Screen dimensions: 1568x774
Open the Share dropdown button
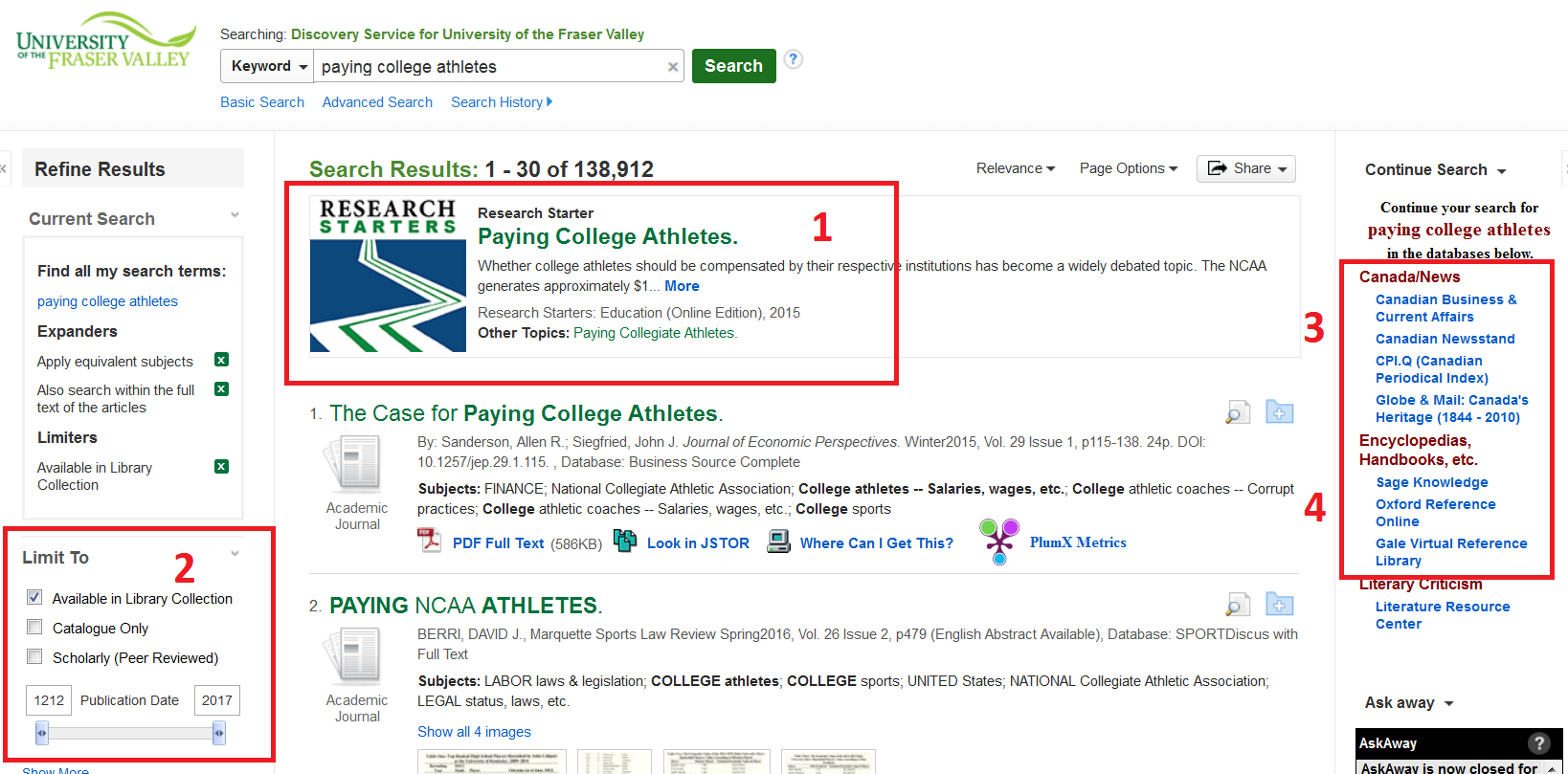tap(1245, 168)
